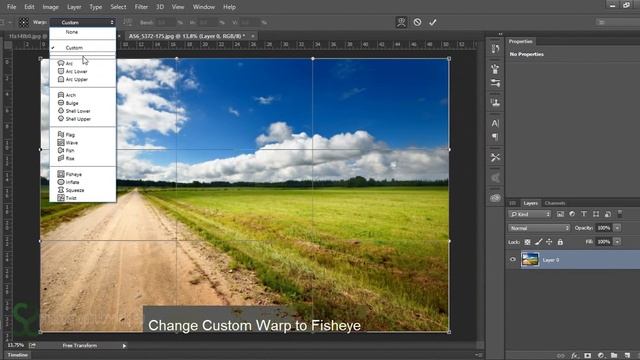The image size is (640, 360).
Task: Collapse the panel dock double-arrow
Action: tap(500, 34)
